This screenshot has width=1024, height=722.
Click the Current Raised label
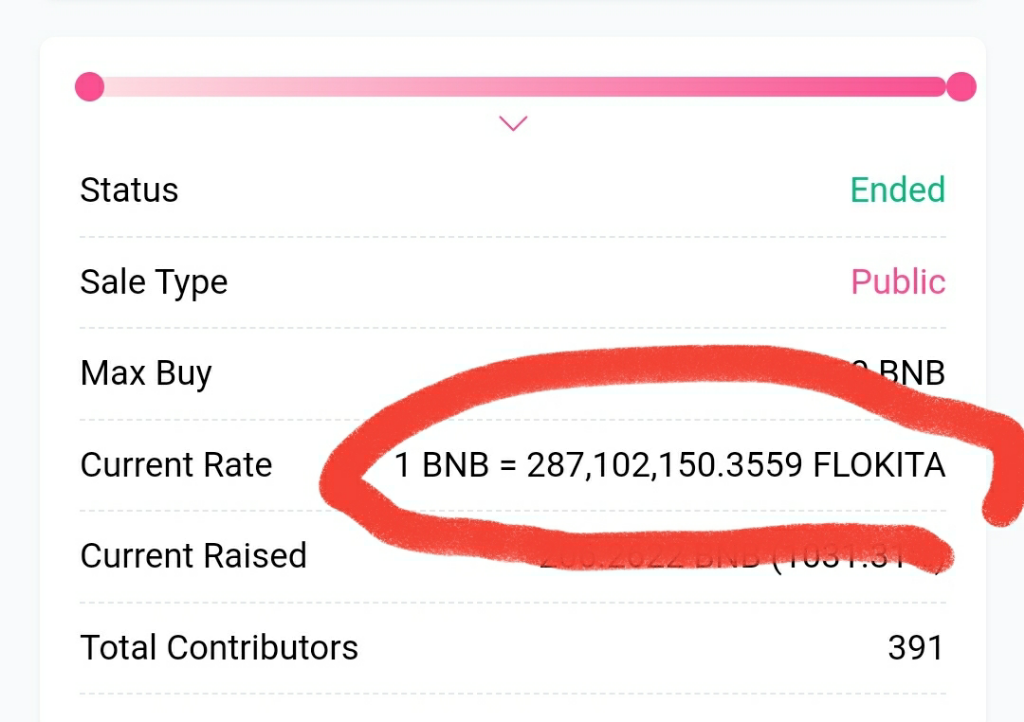pos(193,556)
